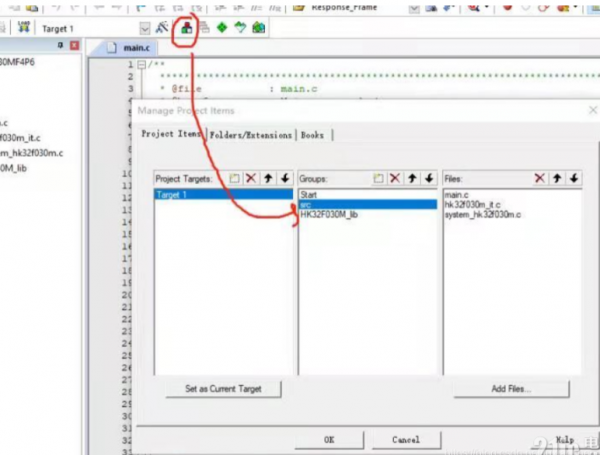Move selected group down with arrow
The width and height of the screenshot is (600, 455).
click(429, 177)
